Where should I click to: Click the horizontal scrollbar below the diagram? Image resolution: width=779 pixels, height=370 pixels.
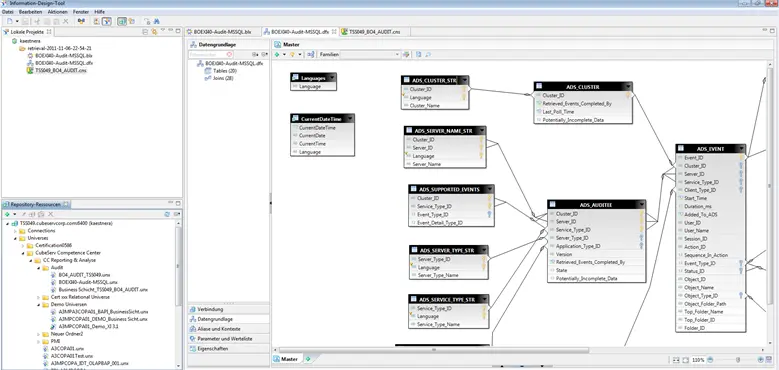tap(434, 350)
